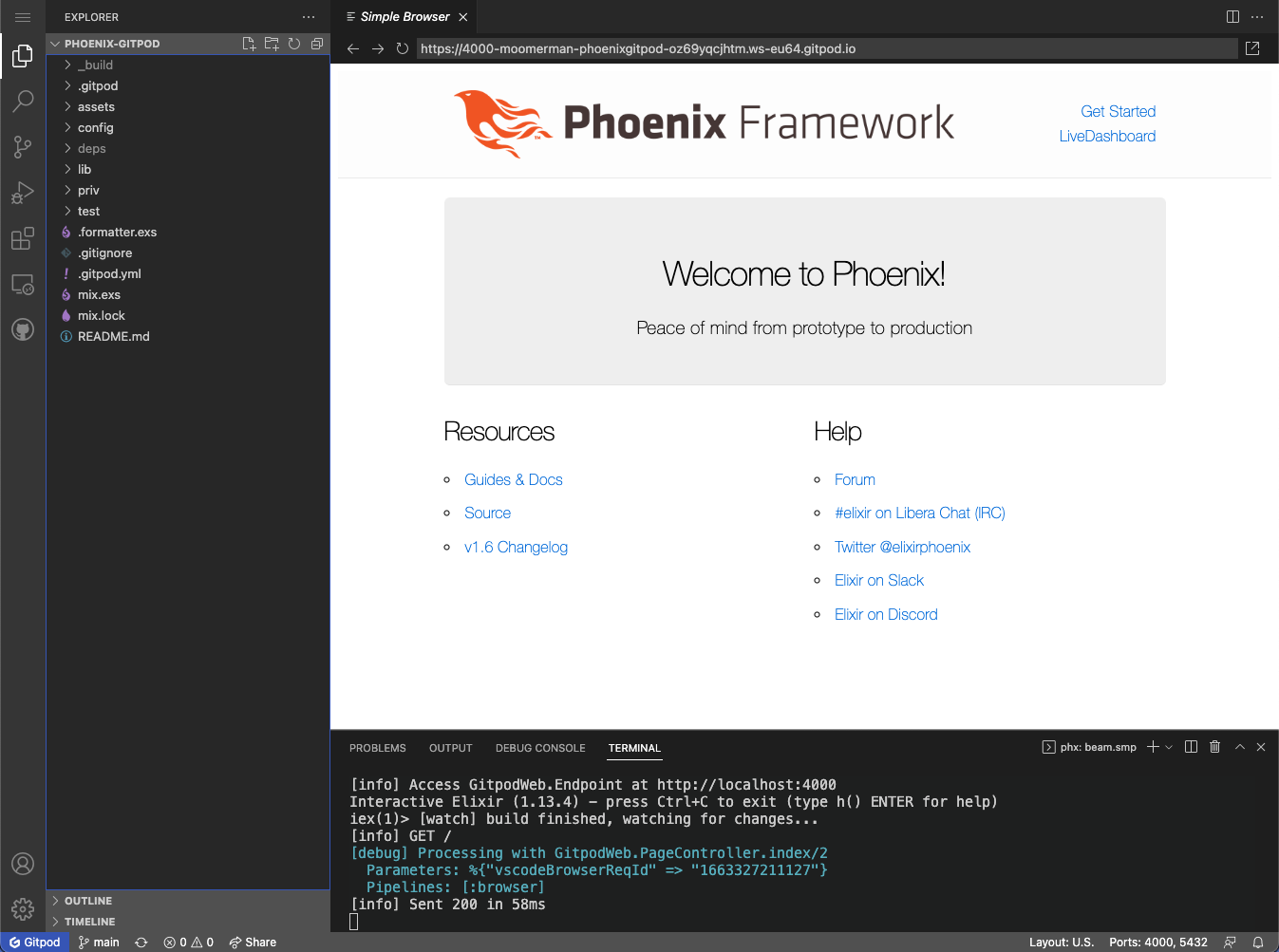Viewport: 1279px width, 952px height.
Task: Select the Simple Browser tab
Action: [404, 17]
